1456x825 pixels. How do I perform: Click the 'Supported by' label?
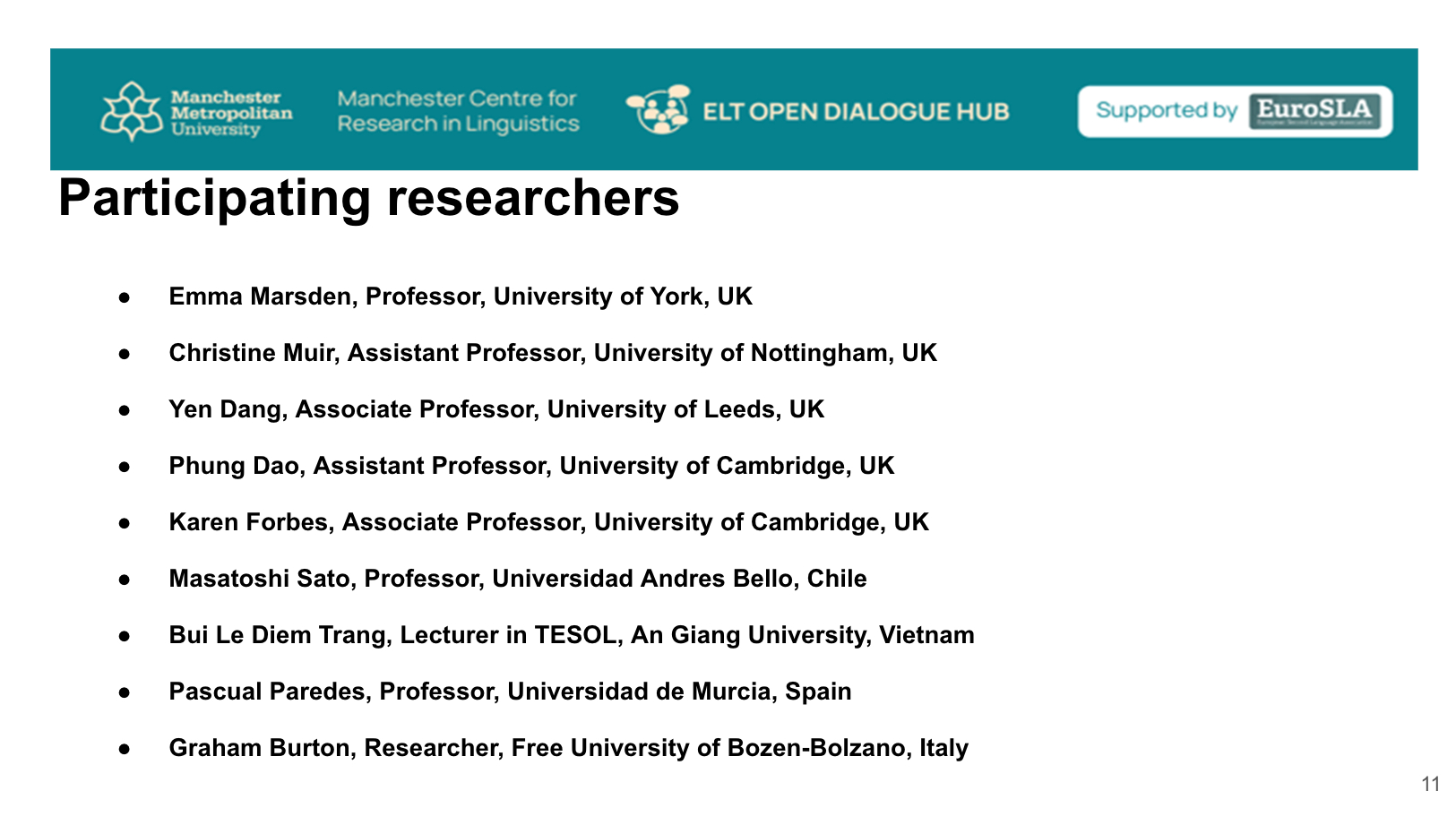tap(1166, 110)
